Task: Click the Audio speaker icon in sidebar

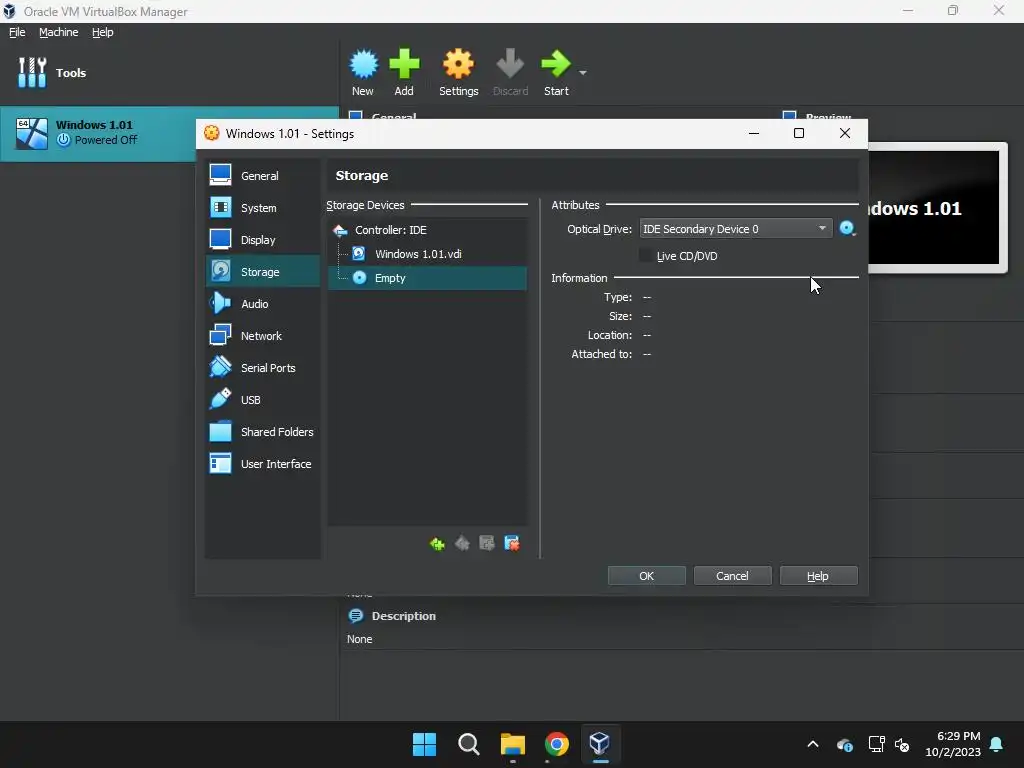Action: [x=220, y=303]
